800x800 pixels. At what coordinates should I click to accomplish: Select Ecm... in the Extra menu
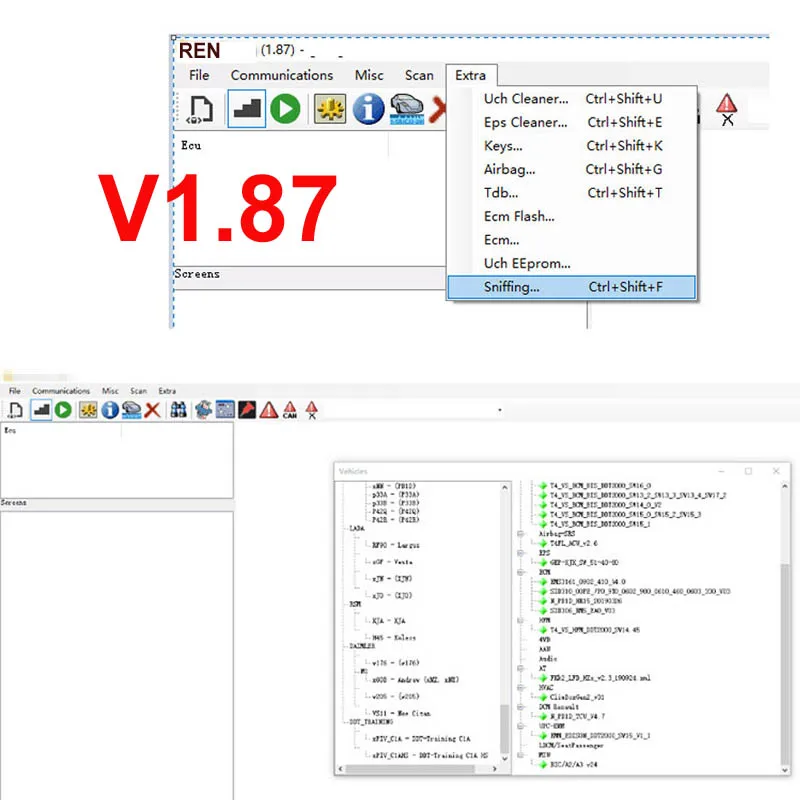571,239
